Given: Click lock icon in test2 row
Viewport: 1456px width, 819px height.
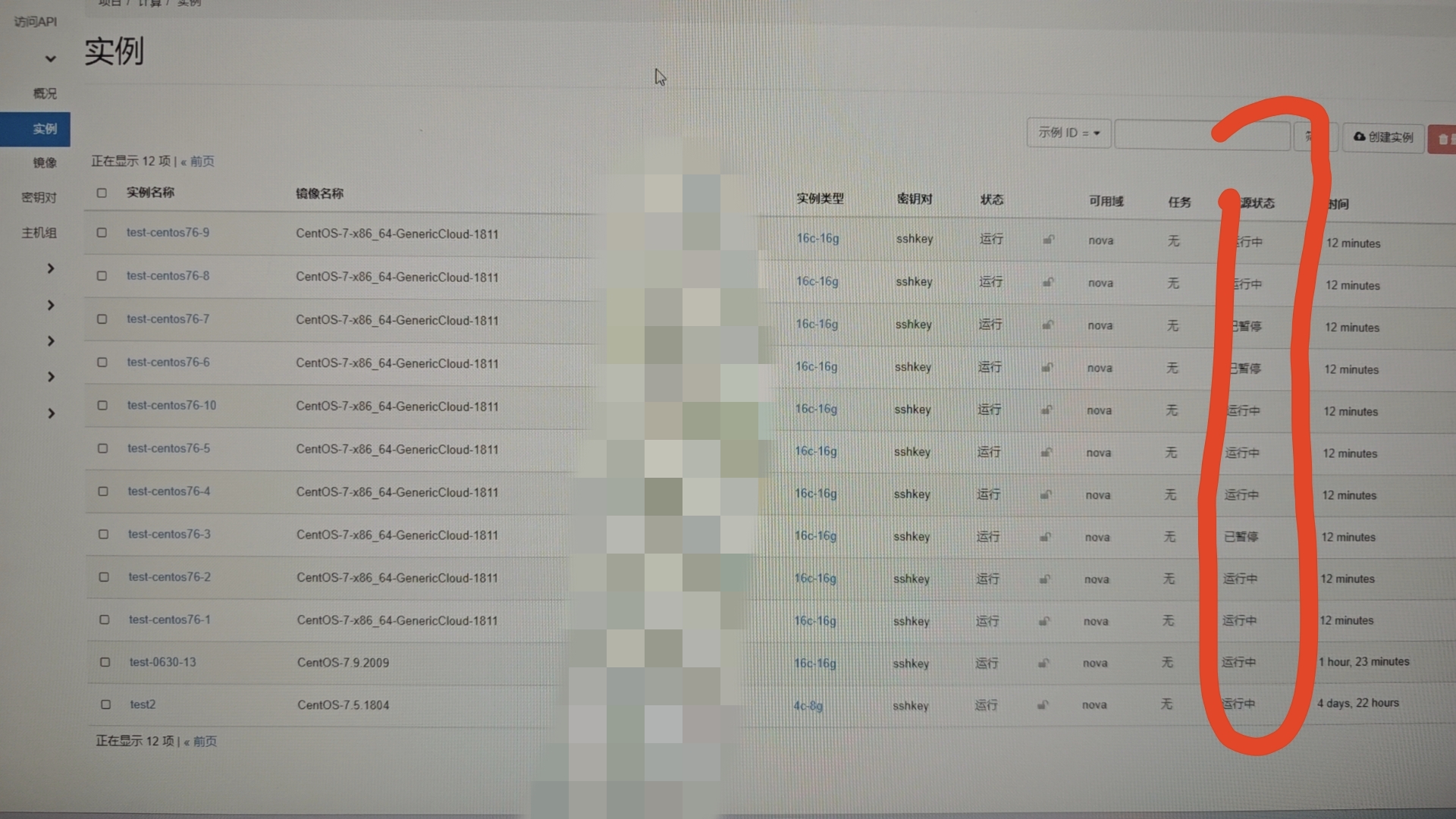Looking at the screenshot, I should 1043,705.
